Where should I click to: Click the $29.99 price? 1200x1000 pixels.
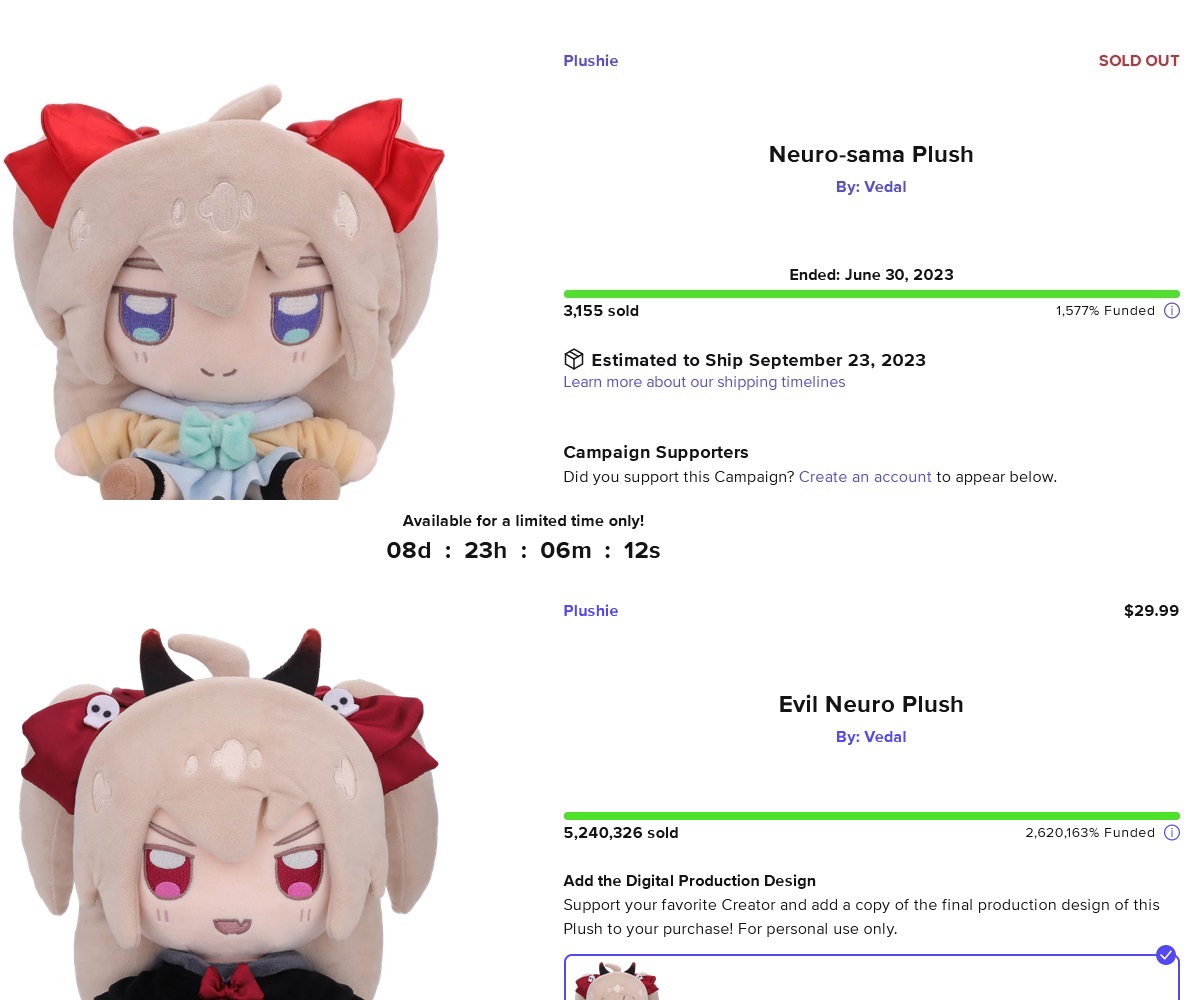(x=1151, y=611)
